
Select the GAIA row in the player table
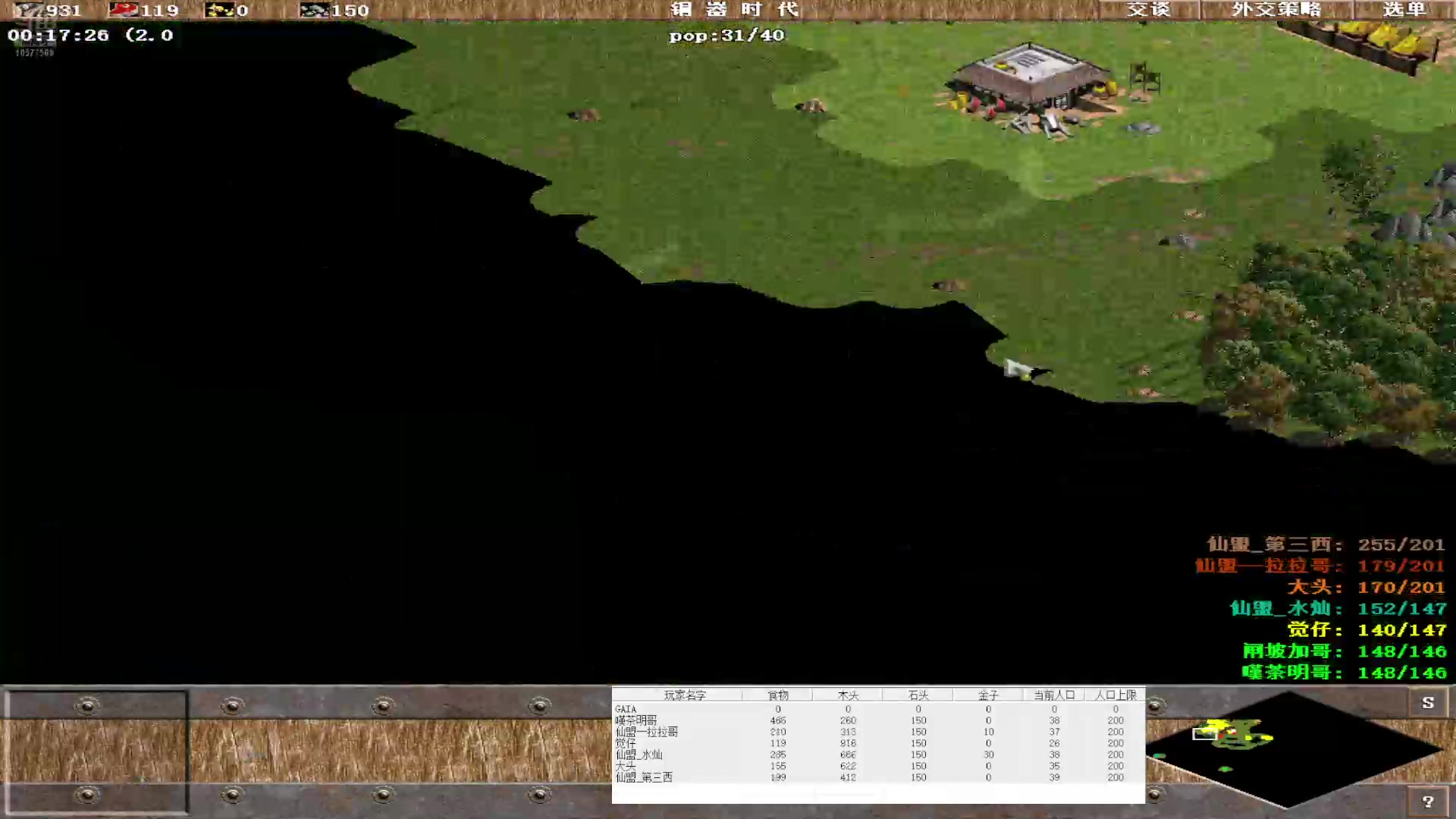coord(878,709)
